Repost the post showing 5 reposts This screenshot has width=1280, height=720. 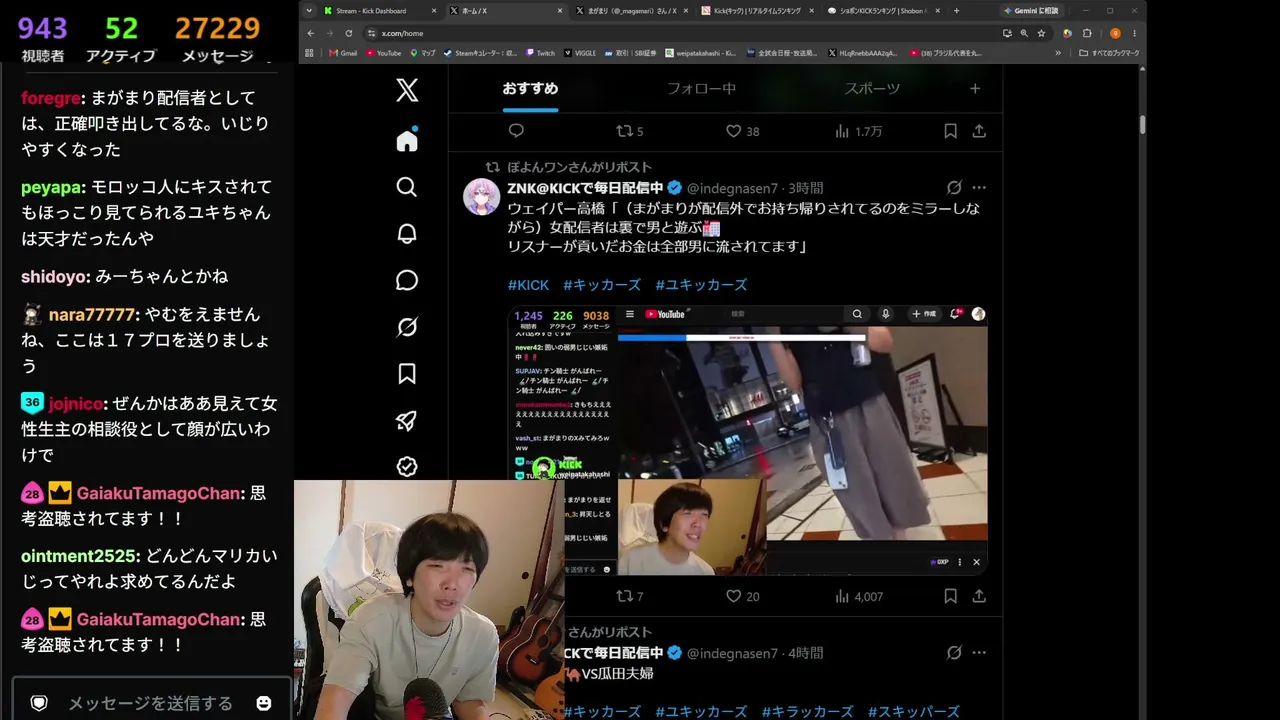pos(629,131)
